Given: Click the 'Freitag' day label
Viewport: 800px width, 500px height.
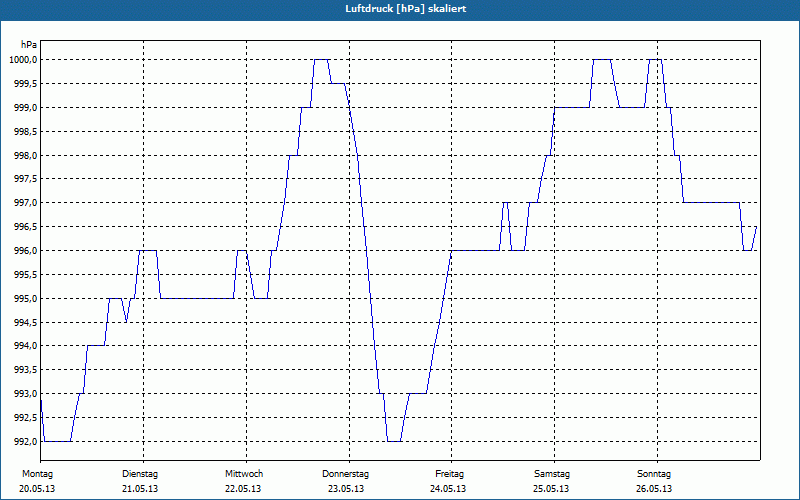Looking at the screenshot, I should (449, 474).
